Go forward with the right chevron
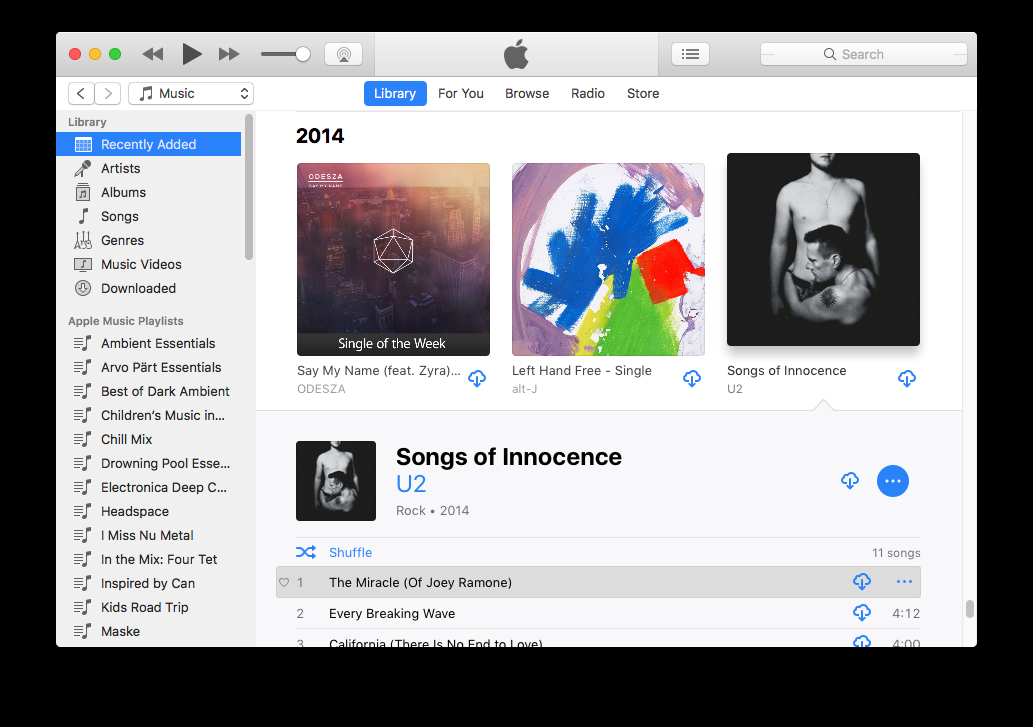The image size is (1033, 727). [x=108, y=94]
